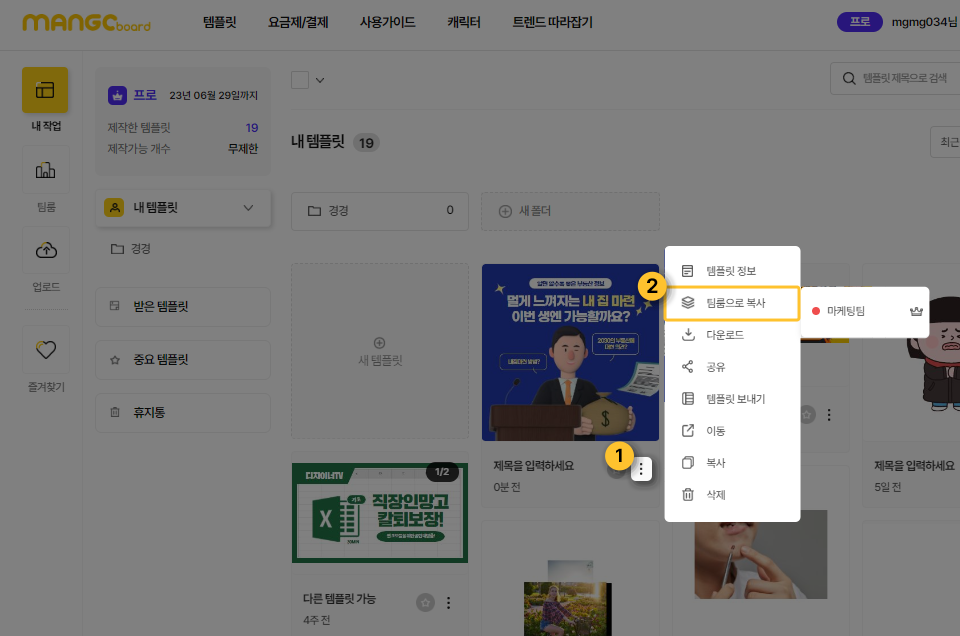This screenshot has height=636, width=960.
Task: Open the 최근 sort dropdown
Action: pos(944,142)
